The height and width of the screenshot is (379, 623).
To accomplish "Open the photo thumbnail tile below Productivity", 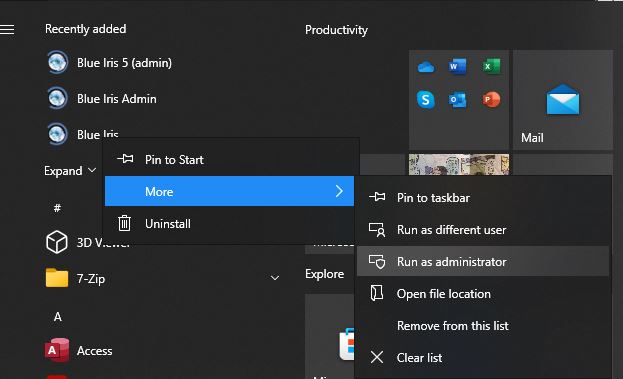I will (x=459, y=164).
